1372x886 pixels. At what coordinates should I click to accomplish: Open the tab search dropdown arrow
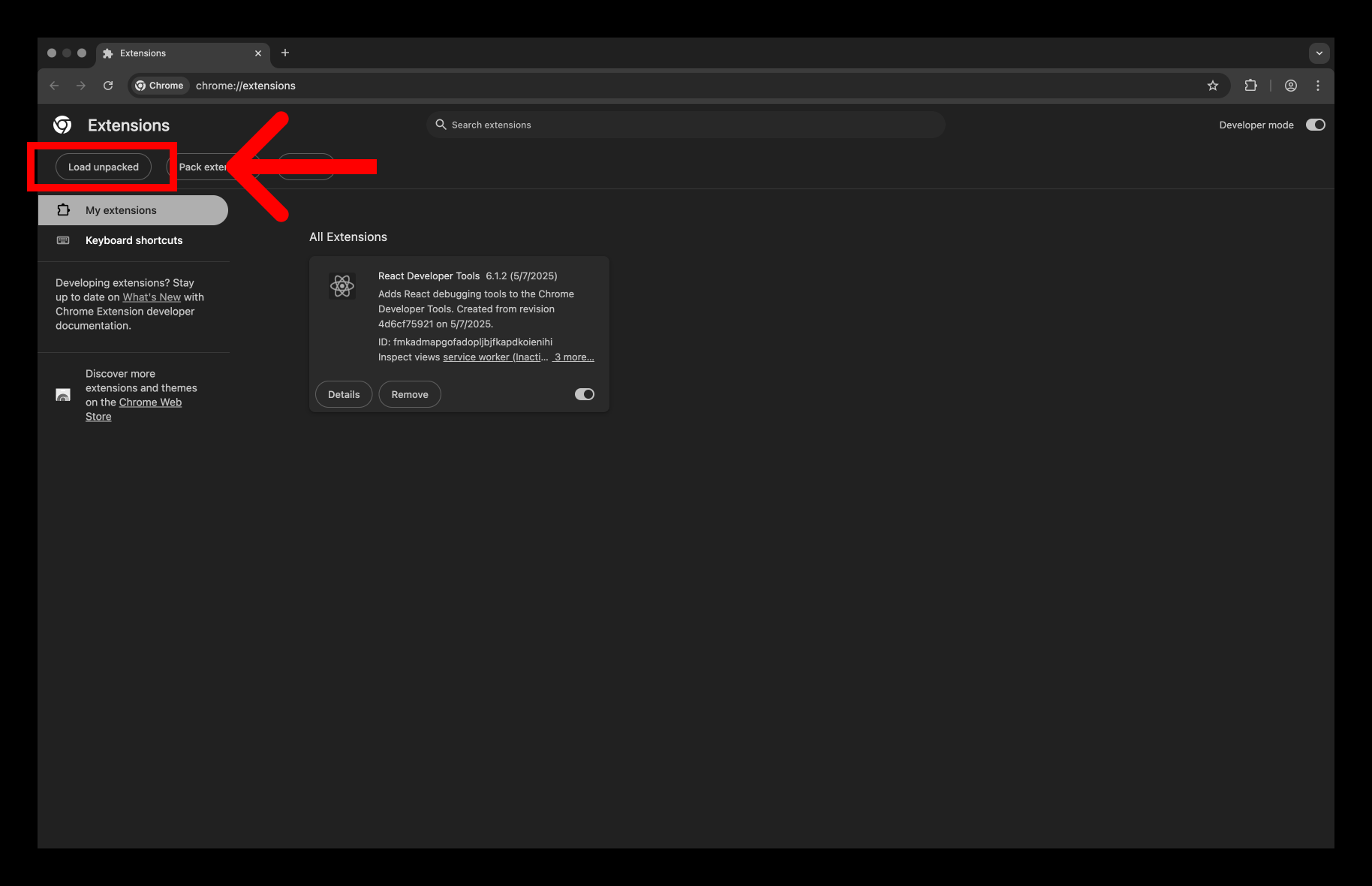pyautogui.click(x=1319, y=53)
